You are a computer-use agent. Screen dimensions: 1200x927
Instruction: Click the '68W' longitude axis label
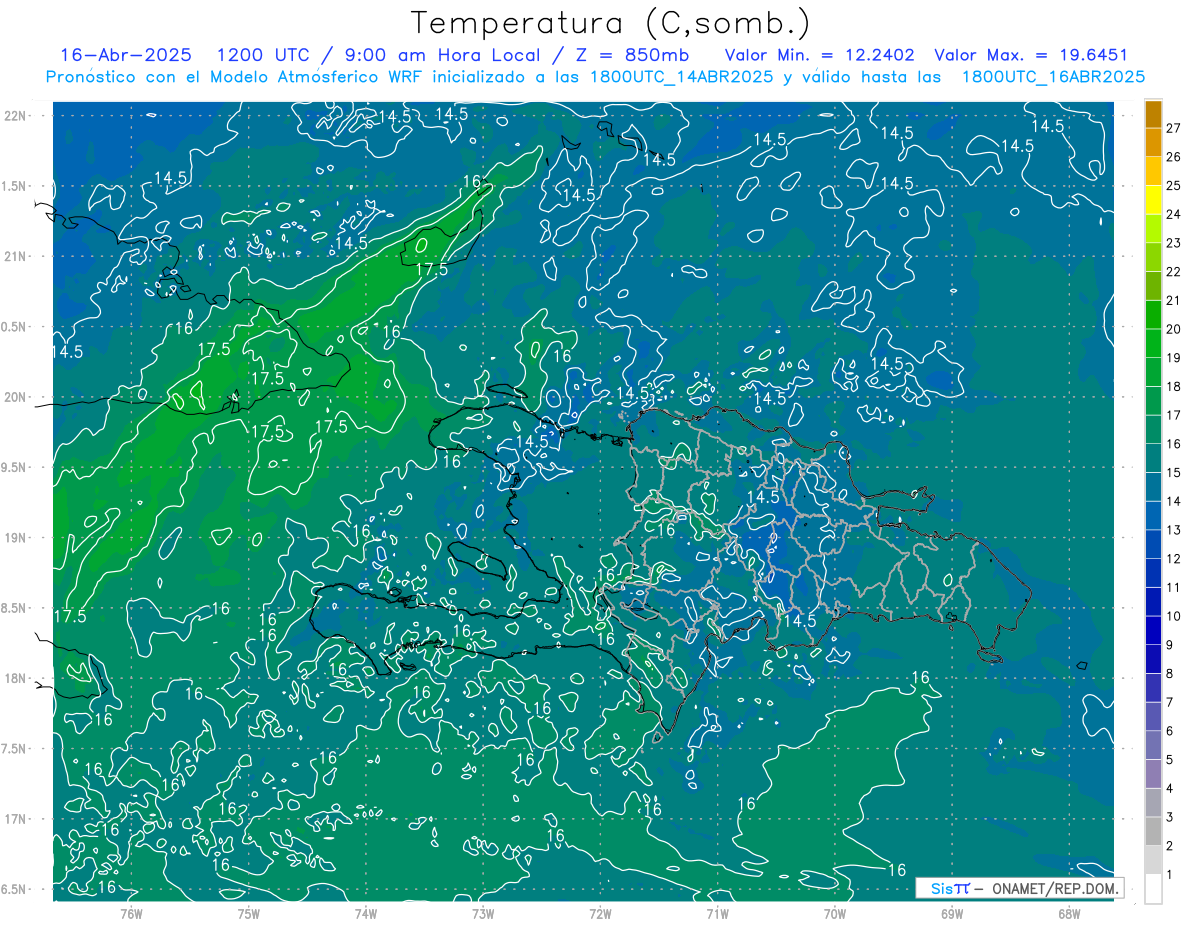coord(1069,913)
